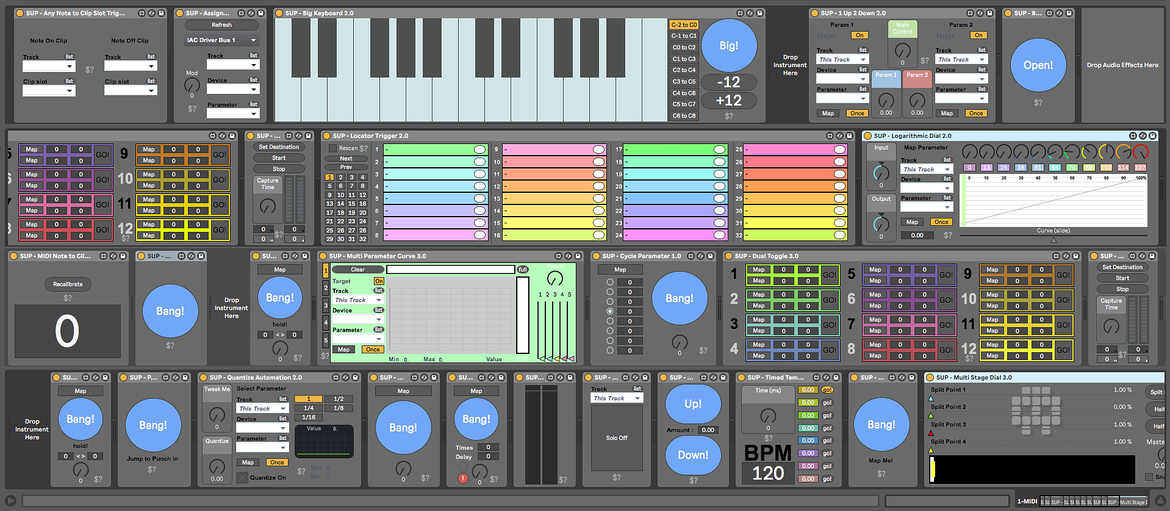Viewport: 1170px width, 511px height.
Task: Click the +12 octave button
Action: click(x=729, y=100)
